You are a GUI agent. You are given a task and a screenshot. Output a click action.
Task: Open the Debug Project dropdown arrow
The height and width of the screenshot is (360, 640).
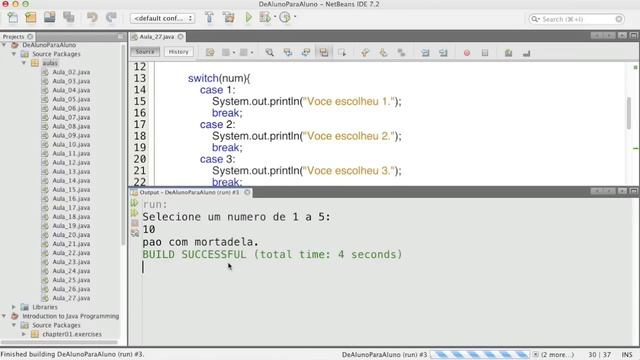point(275,17)
